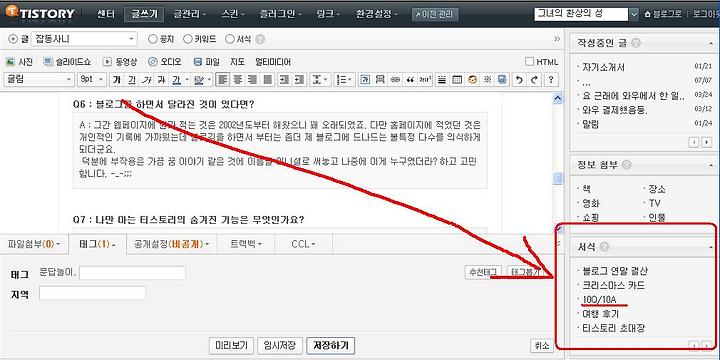Open blog selector 그녀의 환상의 성 dropdown
720x360 pixels.
coord(634,14)
